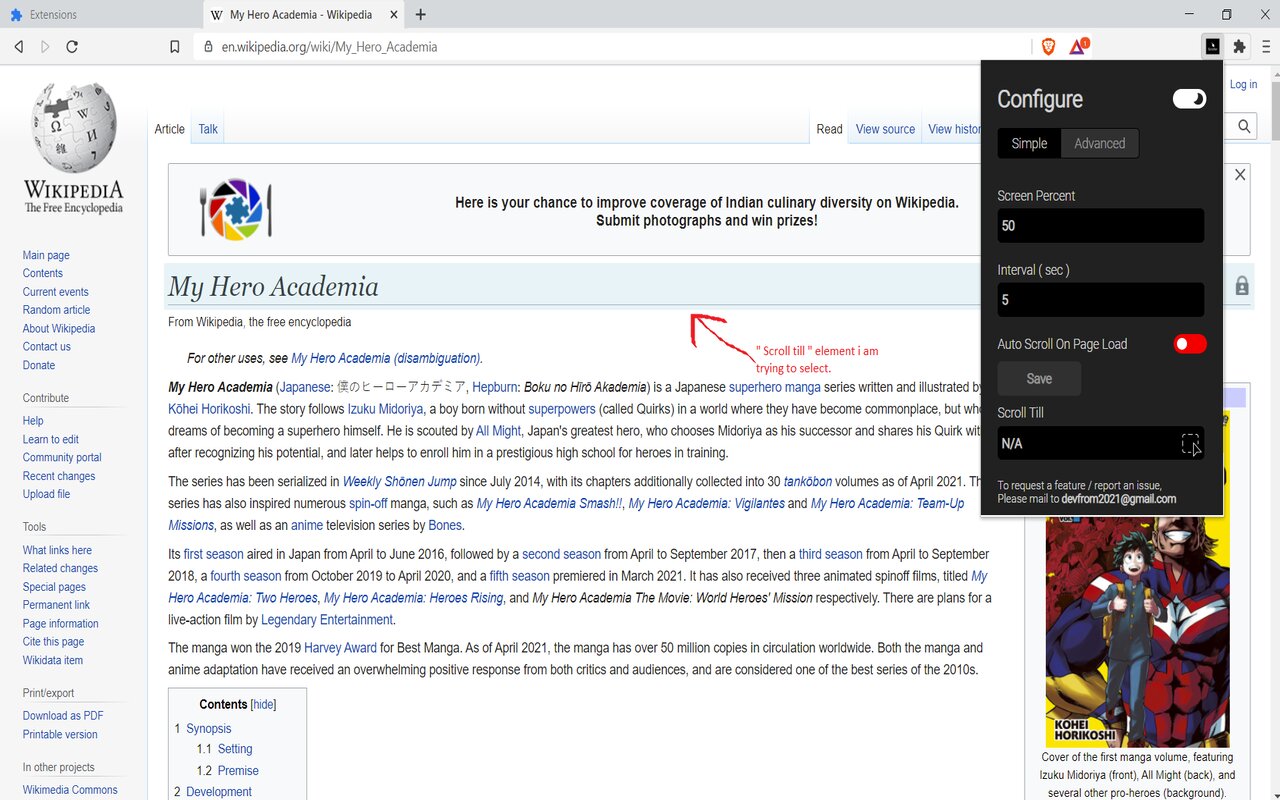Hide the Contents table

click(263, 705)
